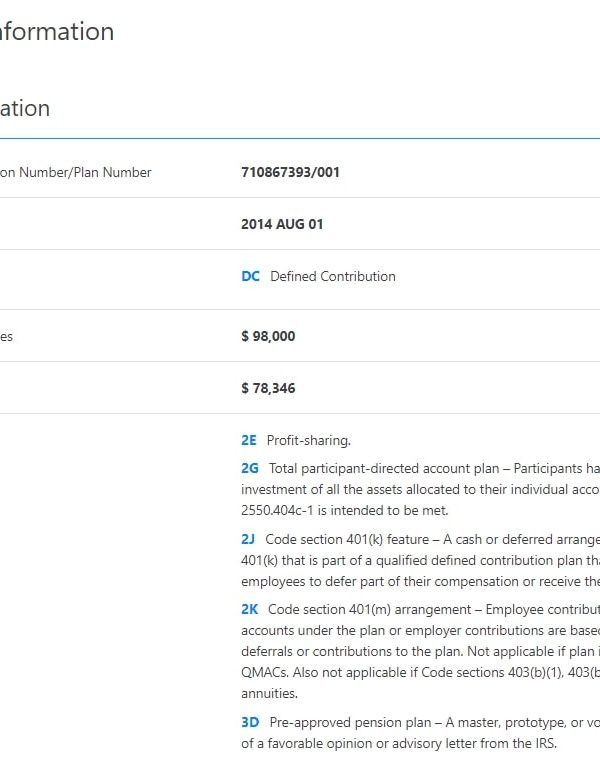Select the plan number 710867393/001

290,172
